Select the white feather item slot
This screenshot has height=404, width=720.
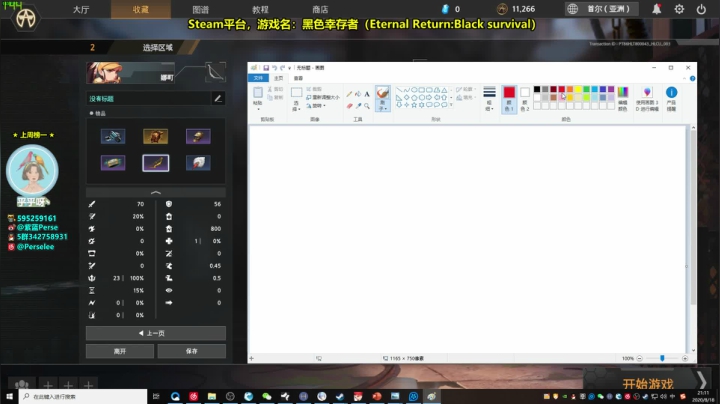198,163
